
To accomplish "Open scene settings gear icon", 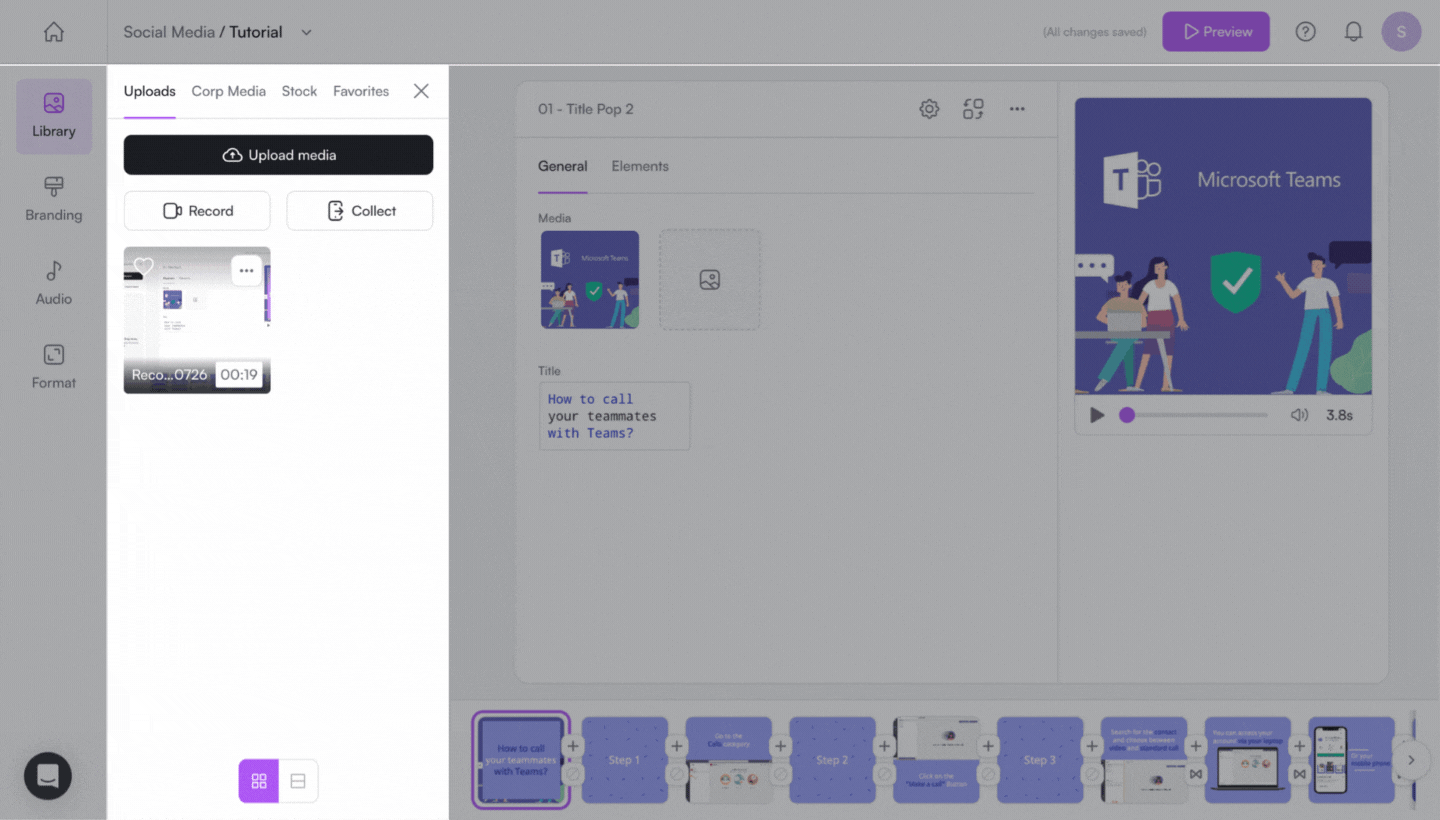I will (929, 109).
